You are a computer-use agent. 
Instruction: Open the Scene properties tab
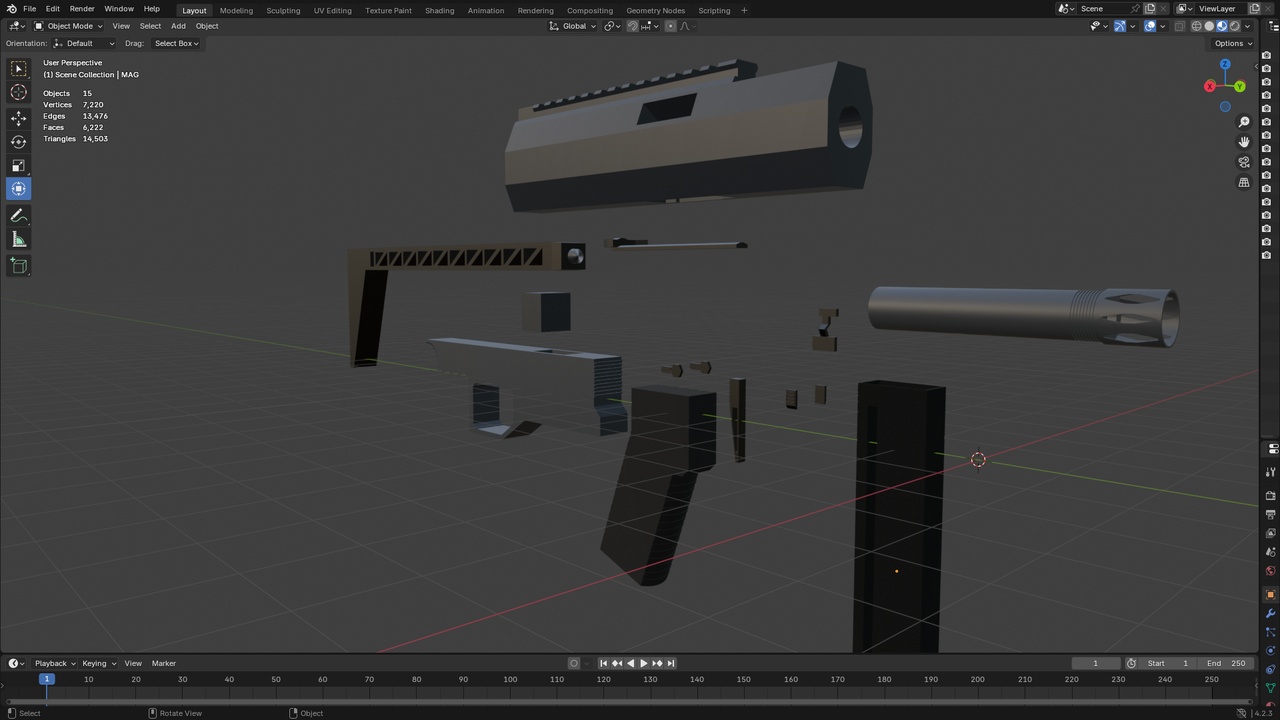(1271, 553)
